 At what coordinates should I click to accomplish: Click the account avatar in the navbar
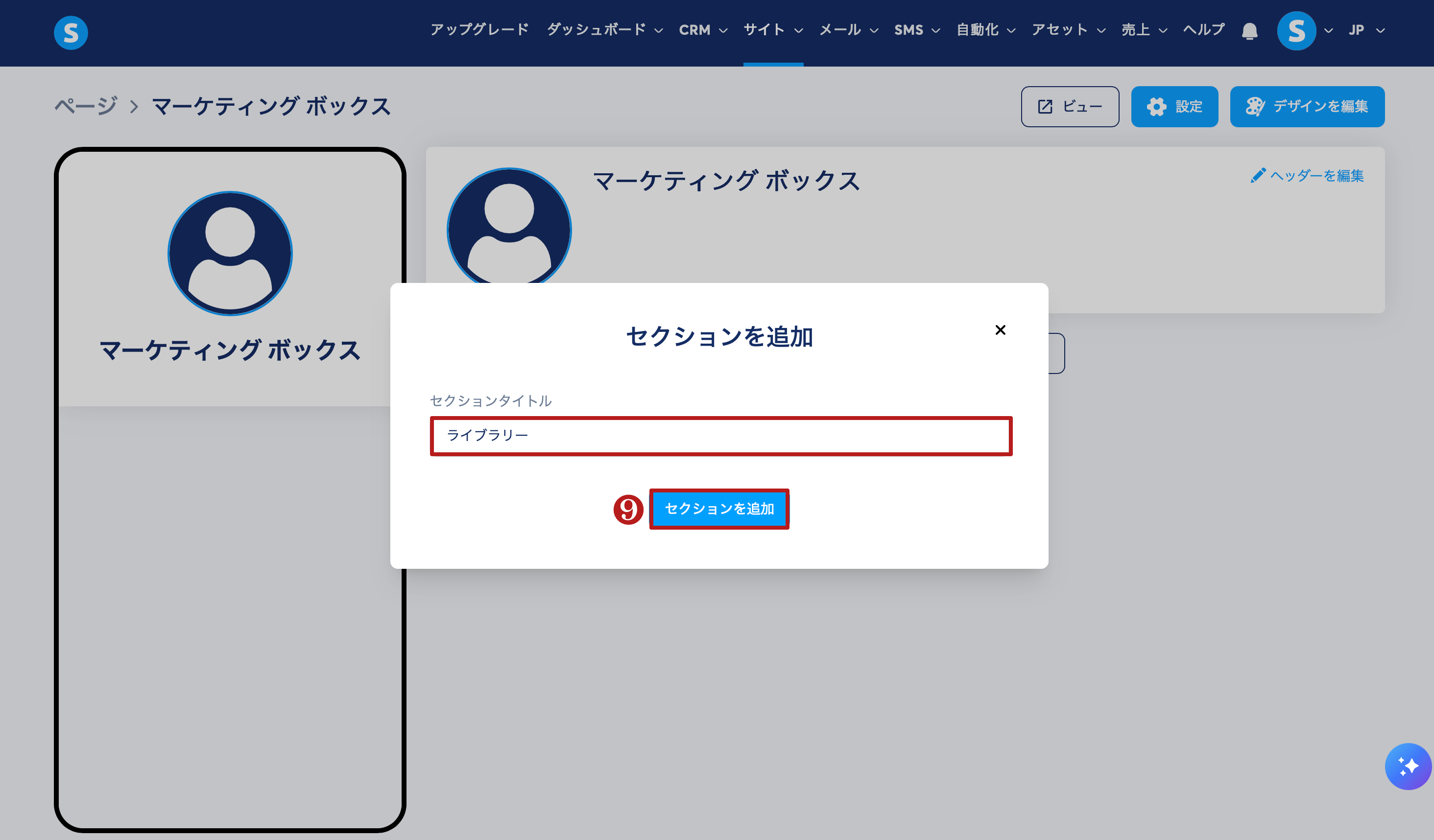1296,31
